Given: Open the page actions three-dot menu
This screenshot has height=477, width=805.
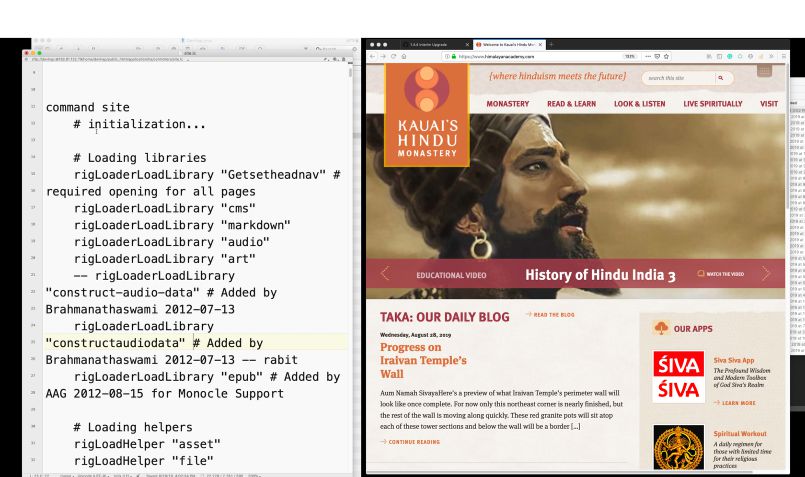Looking at the screenshot, I should tap(648, 56).
